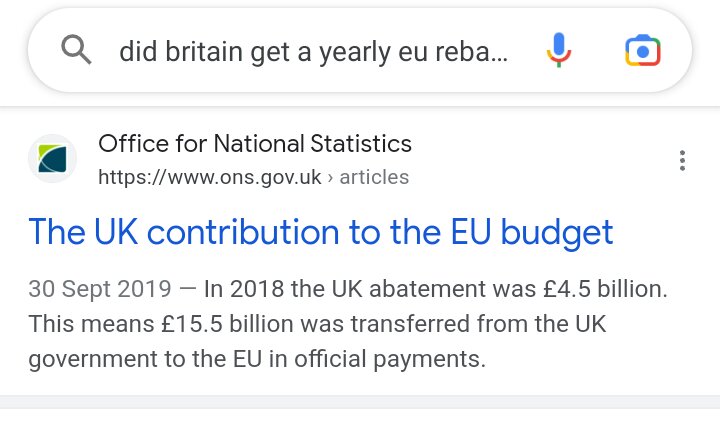Start voice search with microphone icon
Image resolution: width=720 pixels, height=432 pixels.
click(558, 50)
